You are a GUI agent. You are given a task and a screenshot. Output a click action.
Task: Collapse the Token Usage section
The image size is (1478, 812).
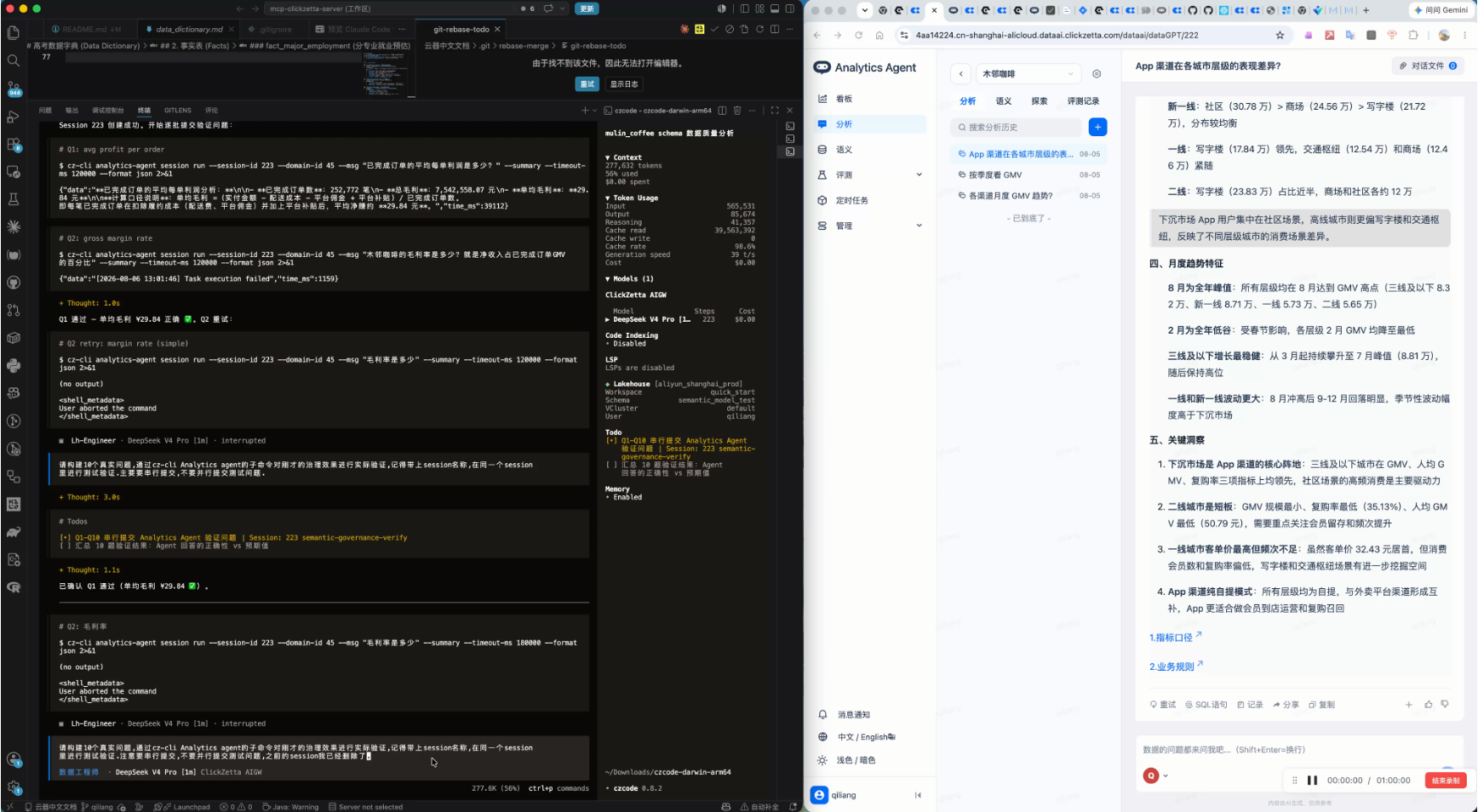click(x=632, y=198)
